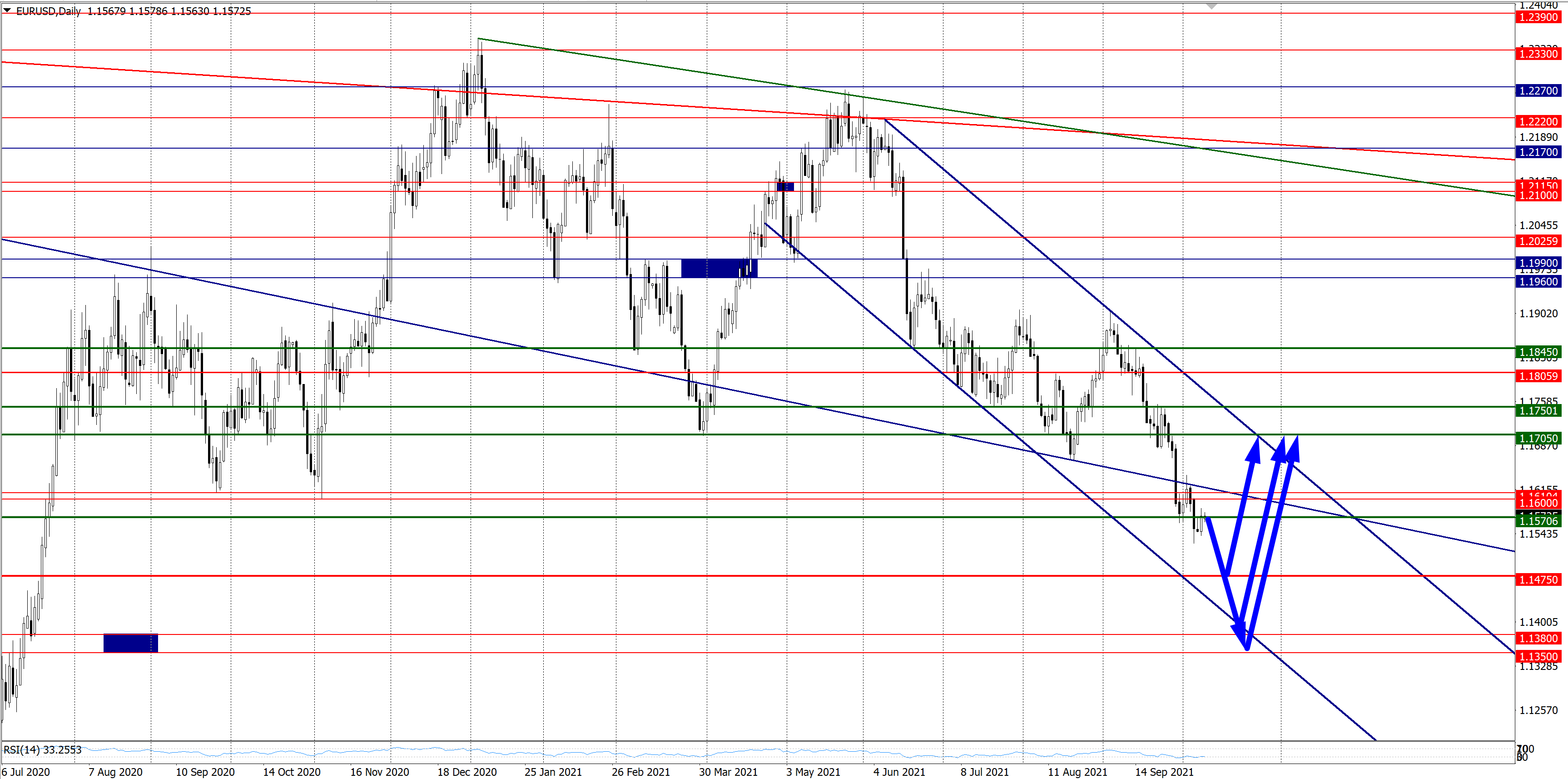1568x779 pixels.
Task: Click the black triangle beside EURUSD,Daily
Action: coord(7,10)
